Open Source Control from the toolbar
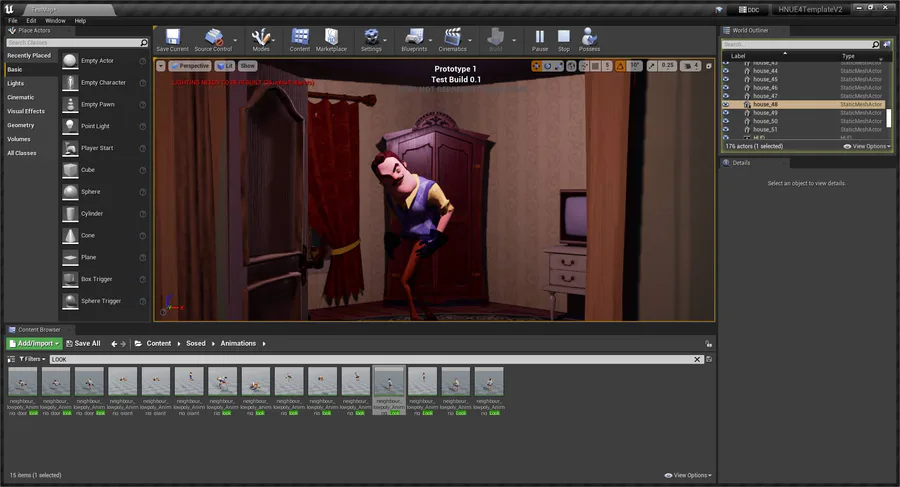The width and height of the screenshot is (900, 487). coord(213,40)
